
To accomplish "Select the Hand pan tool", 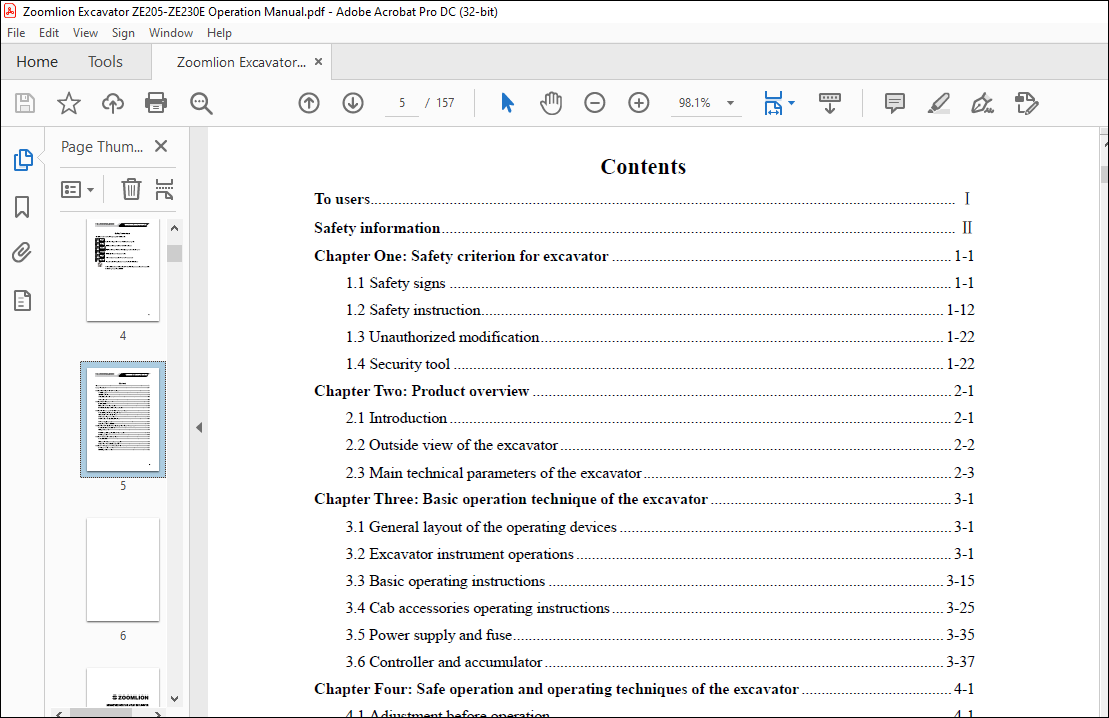I will tap(551, 103).
